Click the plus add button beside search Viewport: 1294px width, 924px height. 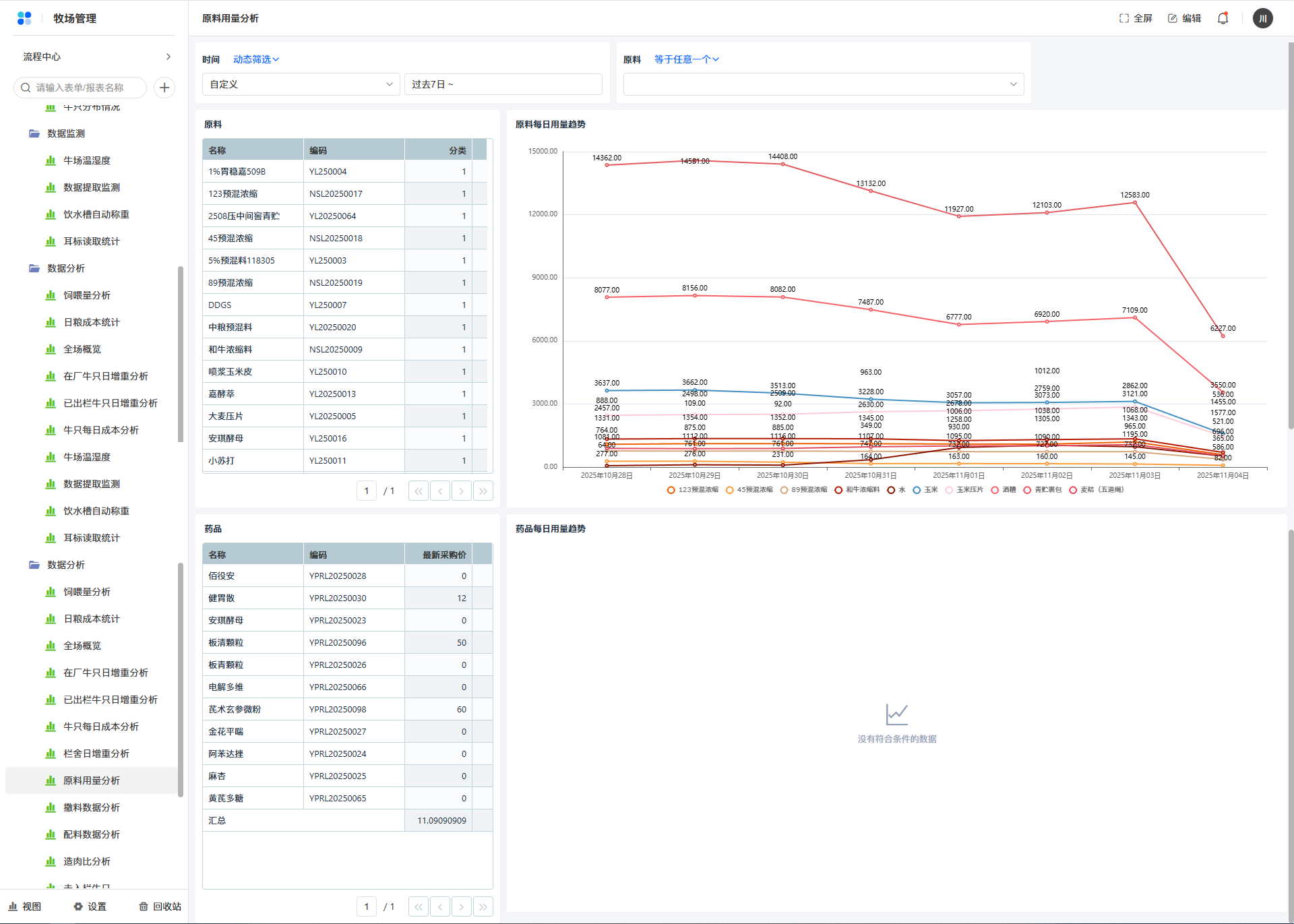(x=164, y=88)
